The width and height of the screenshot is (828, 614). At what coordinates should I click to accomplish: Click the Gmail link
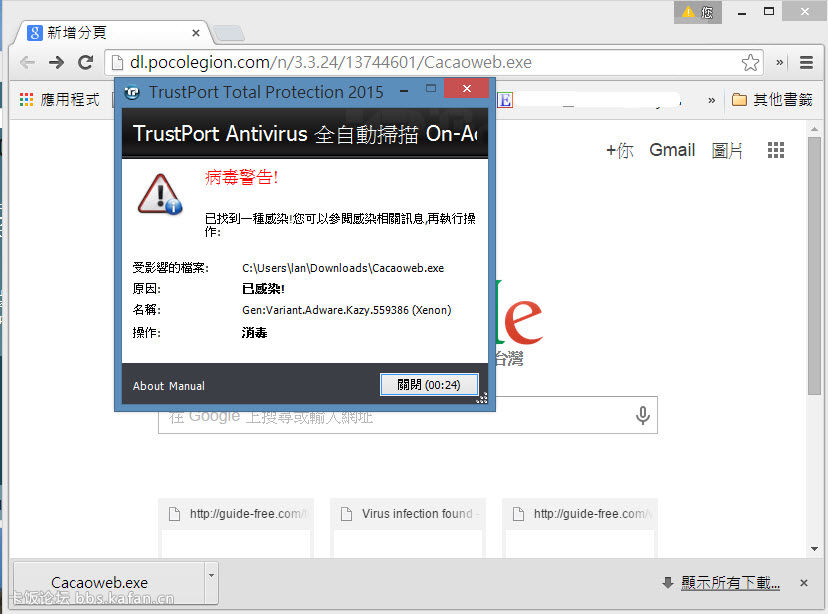pos(672,150)
